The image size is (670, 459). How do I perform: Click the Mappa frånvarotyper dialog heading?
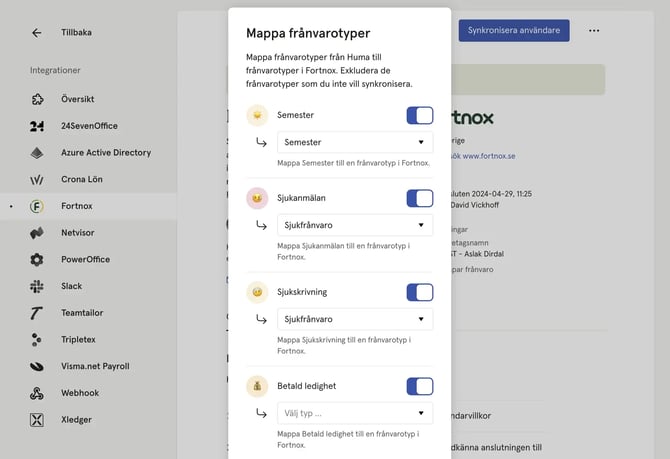[308, 33]
